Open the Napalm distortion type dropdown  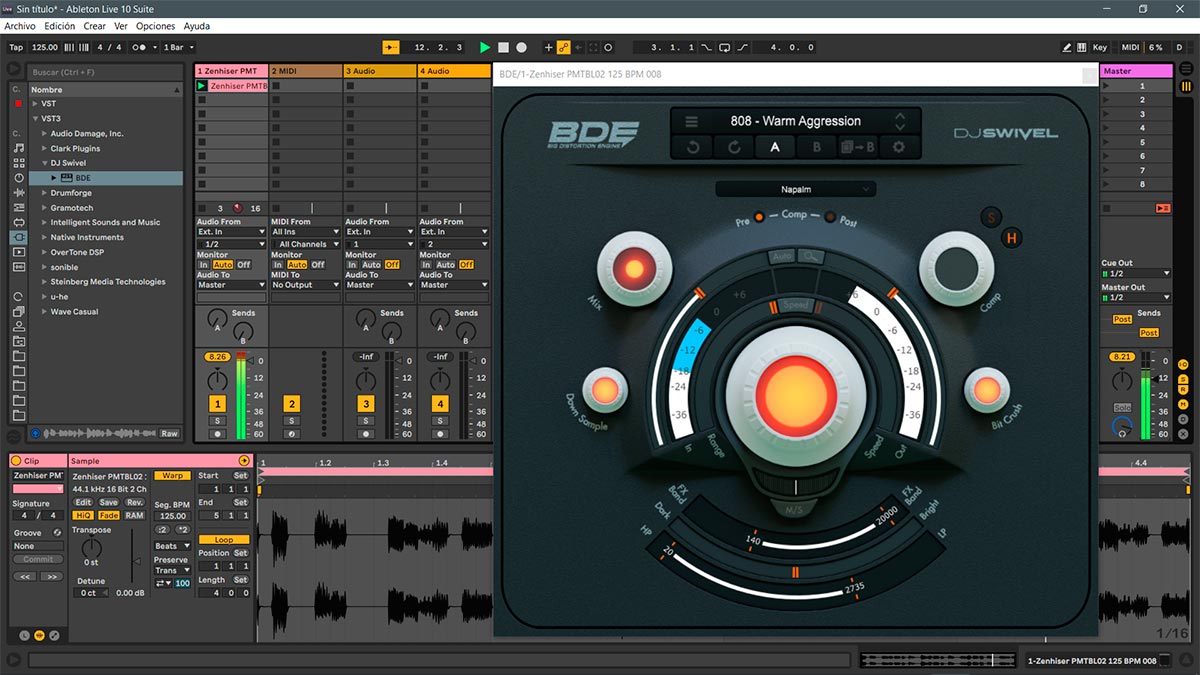tap(796, 189)
